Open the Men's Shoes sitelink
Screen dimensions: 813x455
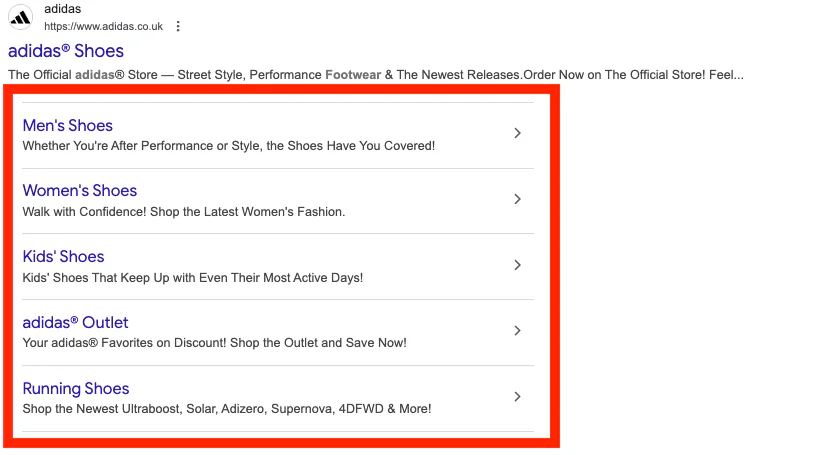click(x=67, y=125)
